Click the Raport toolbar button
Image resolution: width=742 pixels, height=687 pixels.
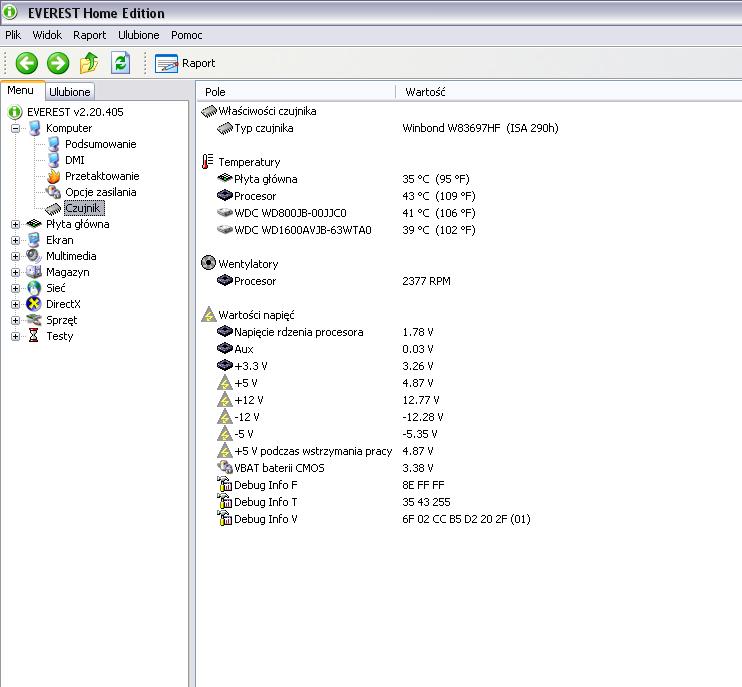coord(186,63)
